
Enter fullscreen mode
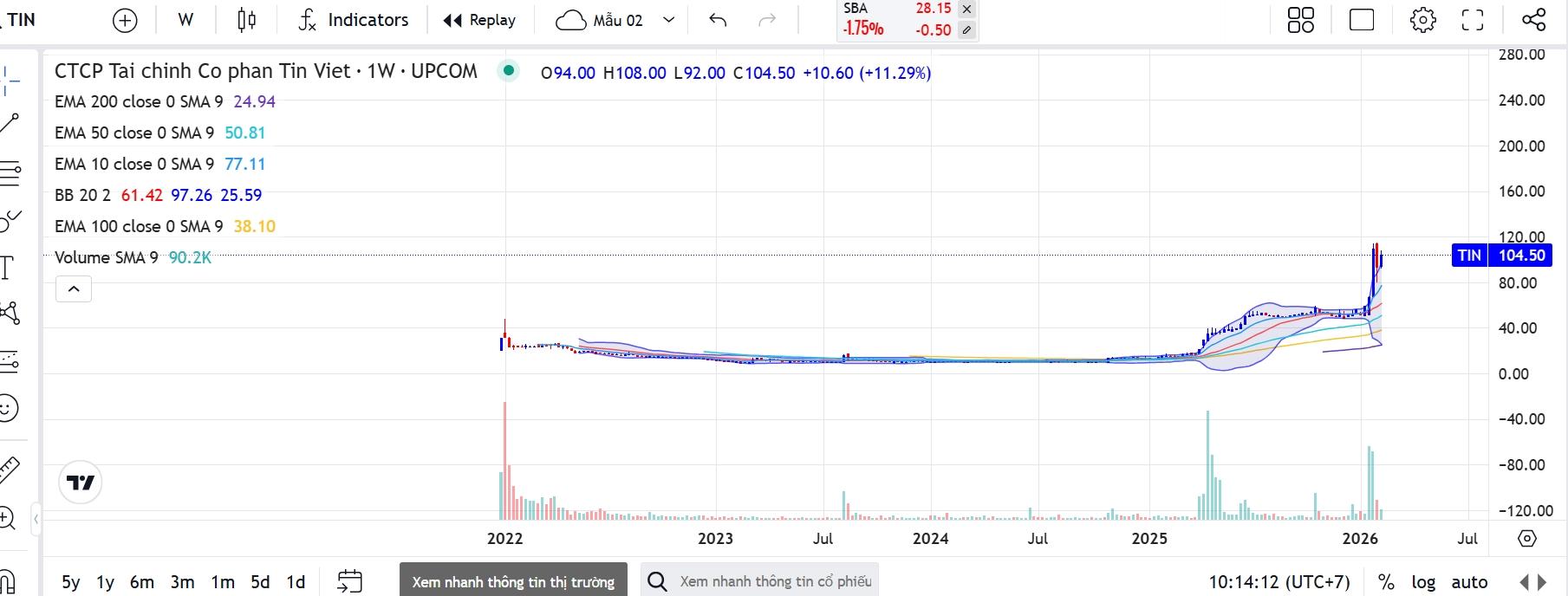pyautogui.click(x=1473, y=20)
